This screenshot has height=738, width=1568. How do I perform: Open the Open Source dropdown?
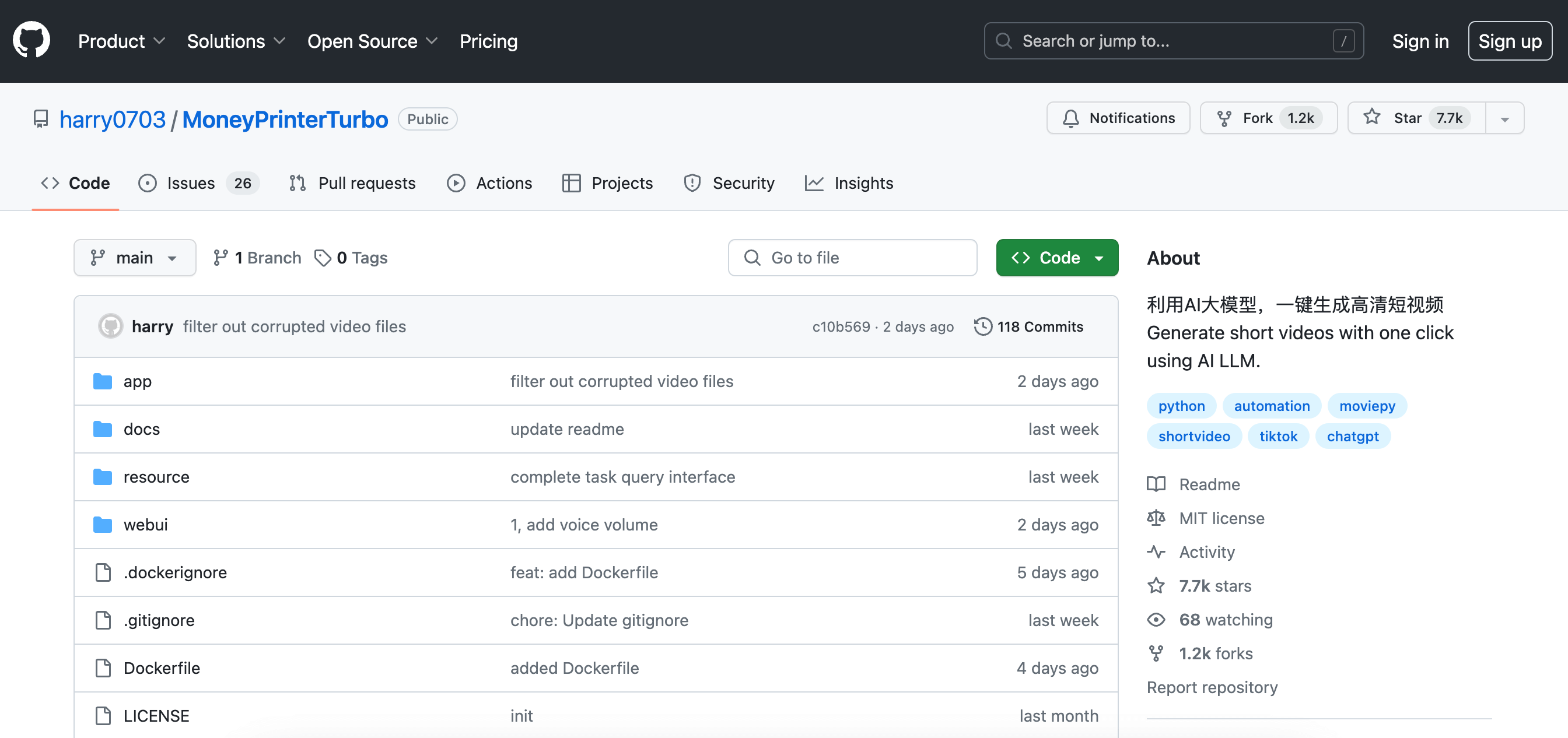[373, 41]
